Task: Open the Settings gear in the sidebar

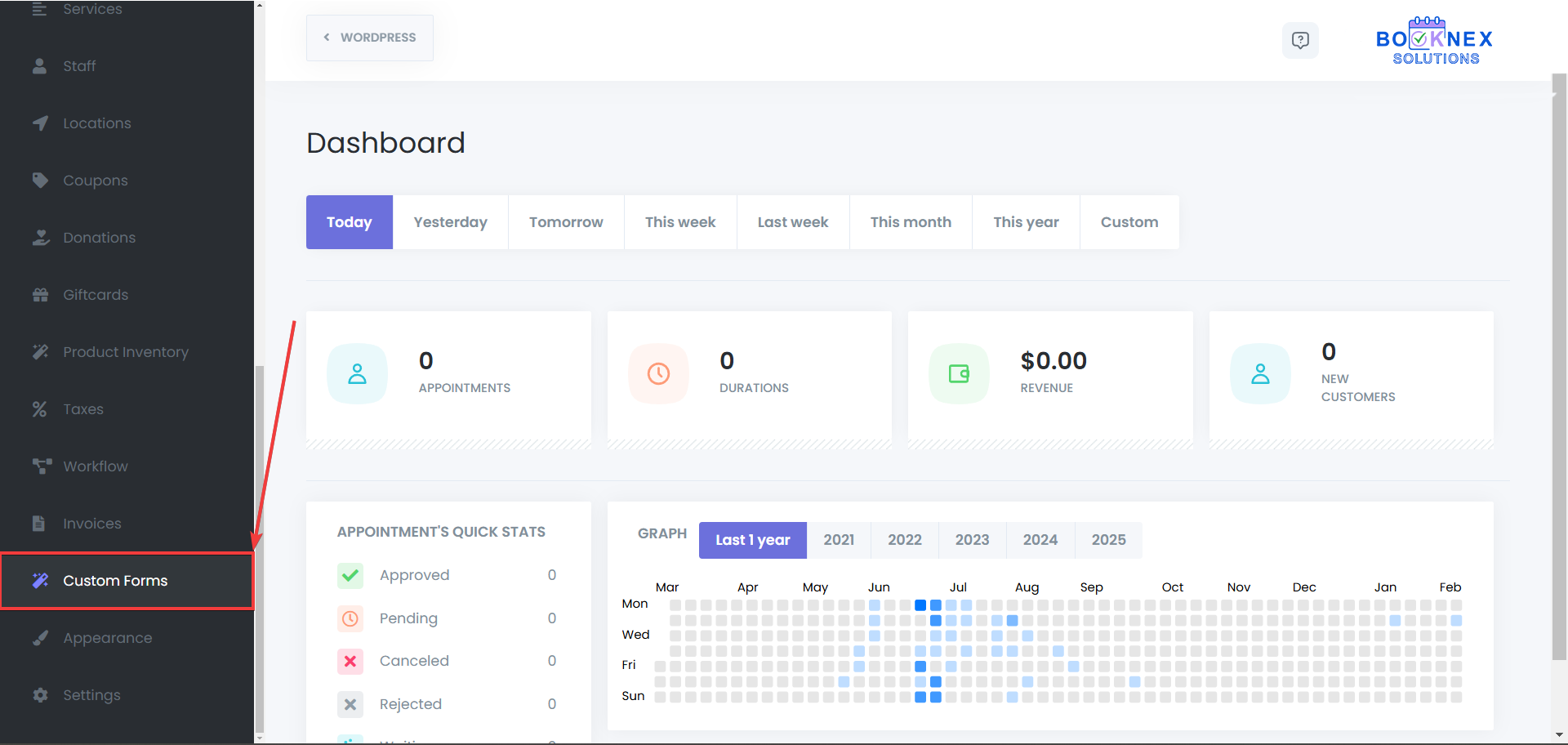Action: pyautogui.click(x=40, y=695)
